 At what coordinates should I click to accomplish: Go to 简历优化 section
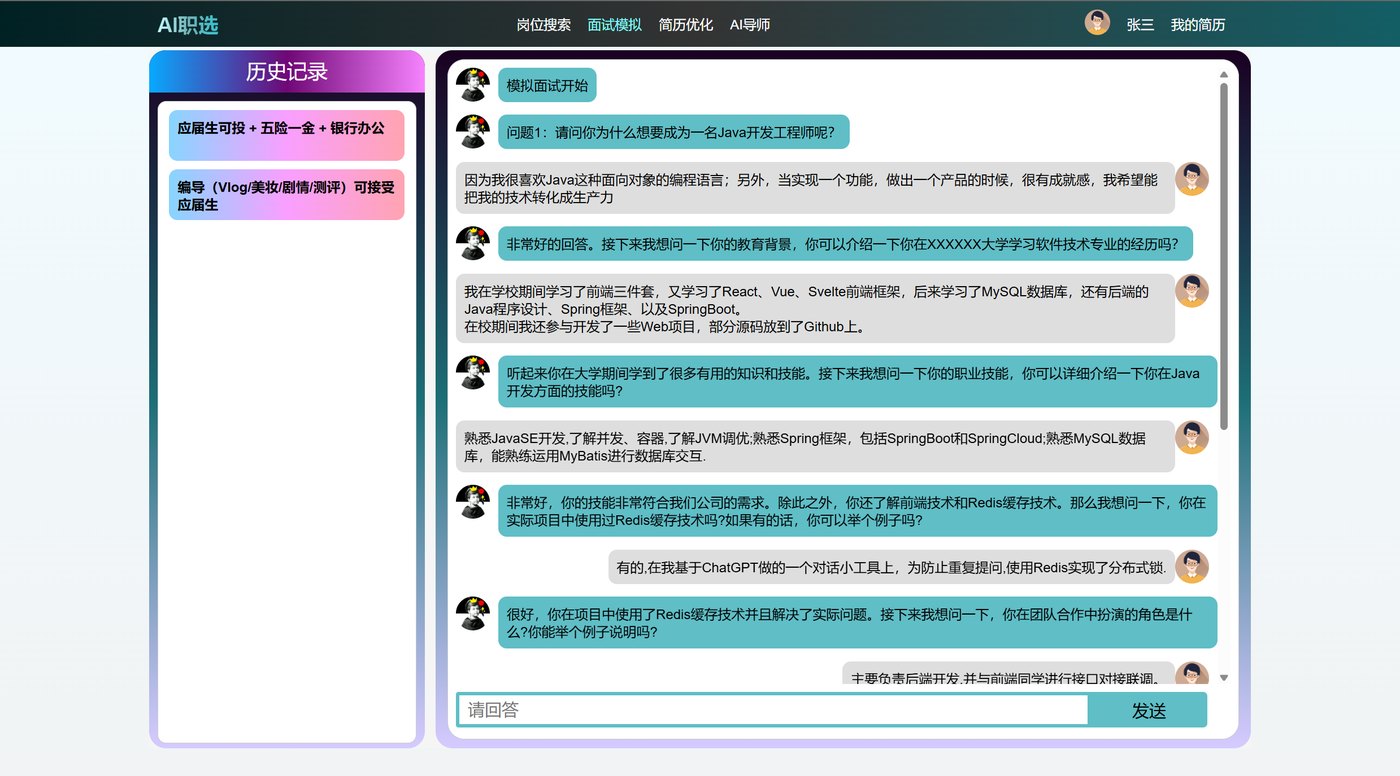(686, 25)
